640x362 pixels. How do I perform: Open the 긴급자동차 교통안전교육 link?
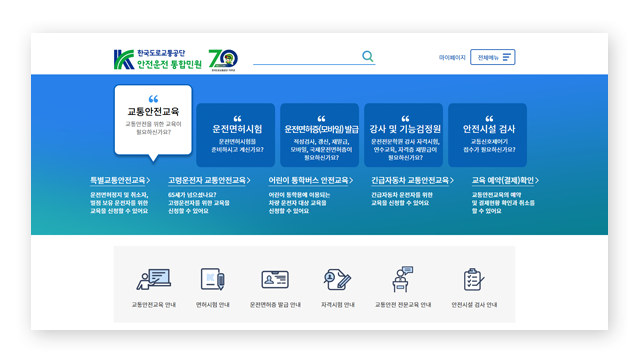(x=412, y=180)
